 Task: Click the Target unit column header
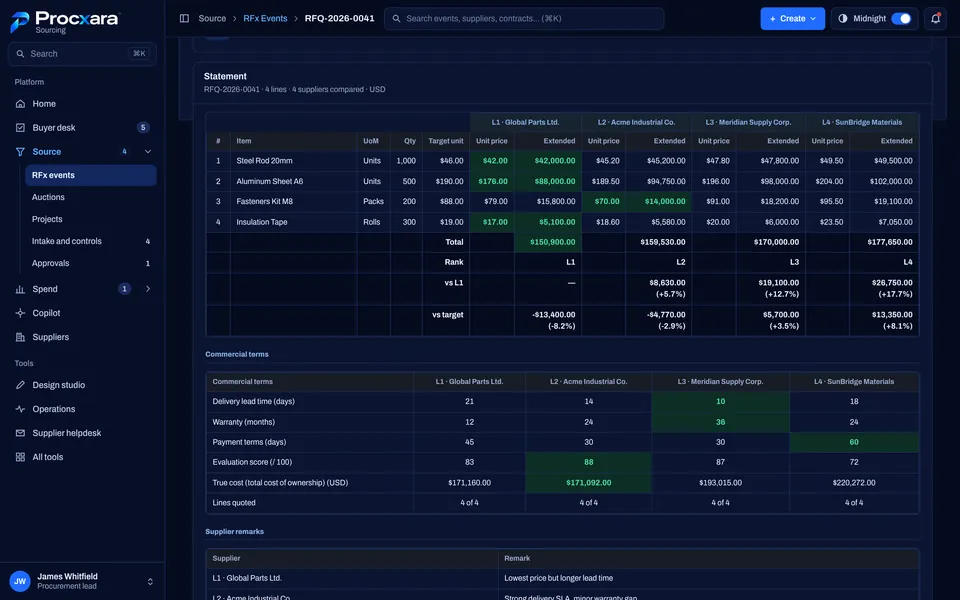[446, 141]
